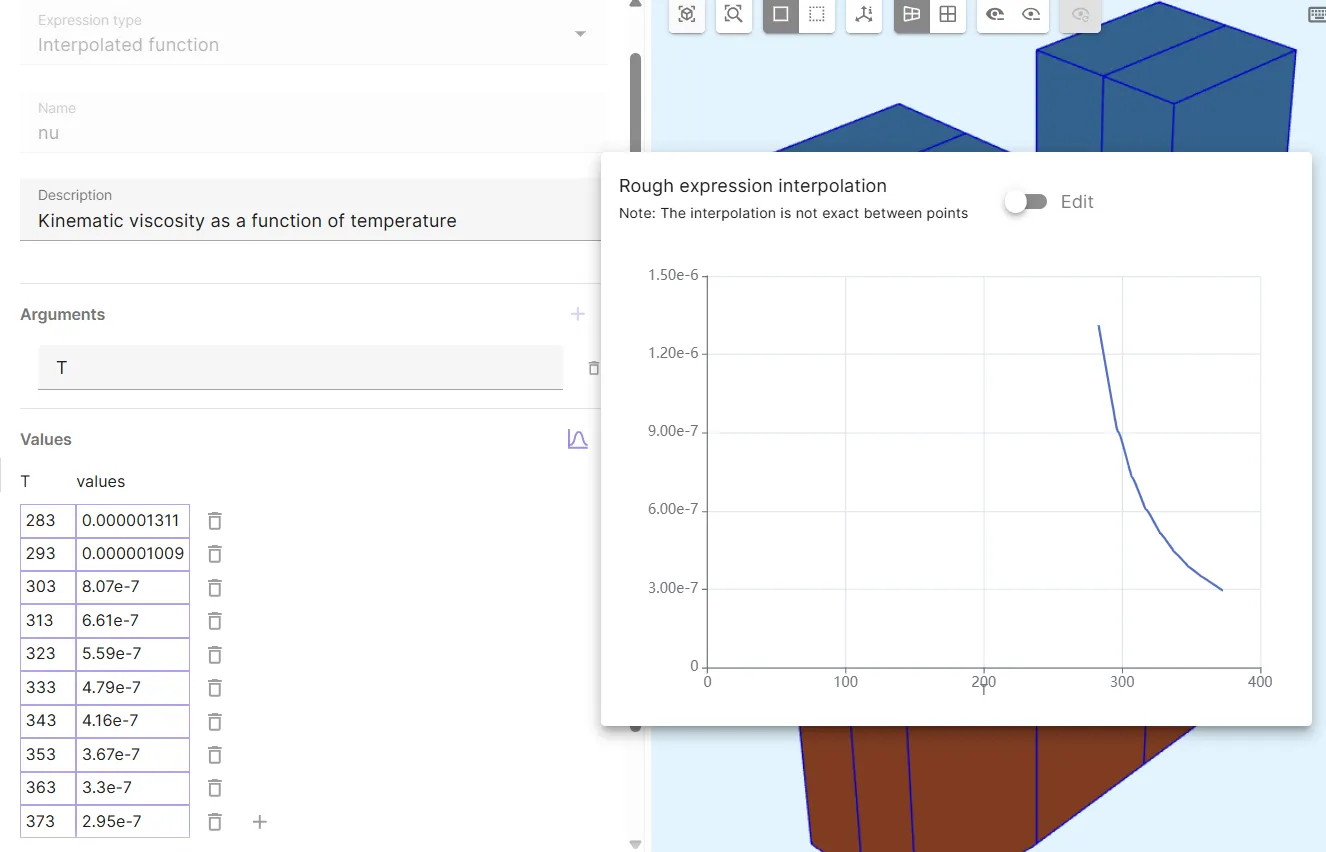Click the second eye visibility icon
The image size is (1326, 852).
(1031, 14)
